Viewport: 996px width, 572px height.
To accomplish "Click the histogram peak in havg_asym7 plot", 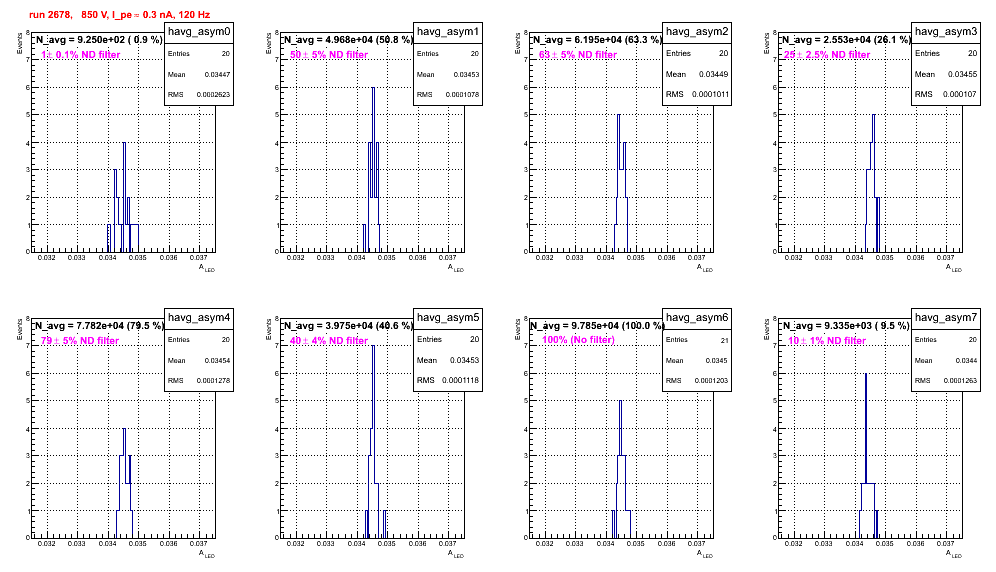I will coord(866,375).
